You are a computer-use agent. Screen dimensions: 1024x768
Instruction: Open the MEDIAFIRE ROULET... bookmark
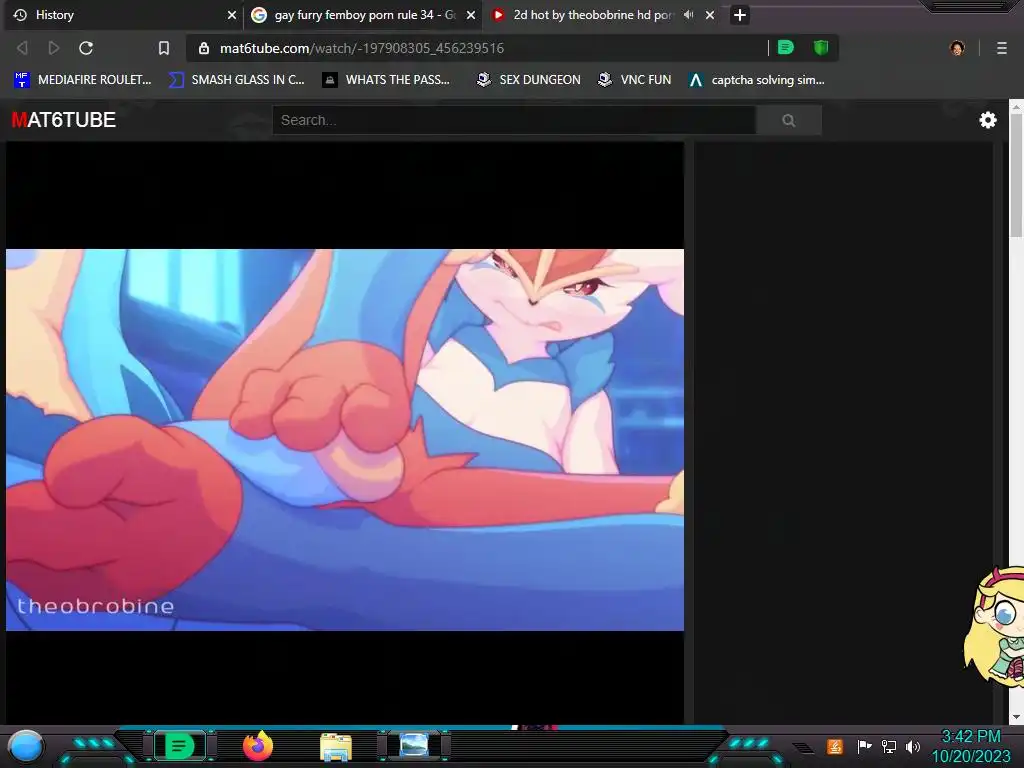coord(82,80)
